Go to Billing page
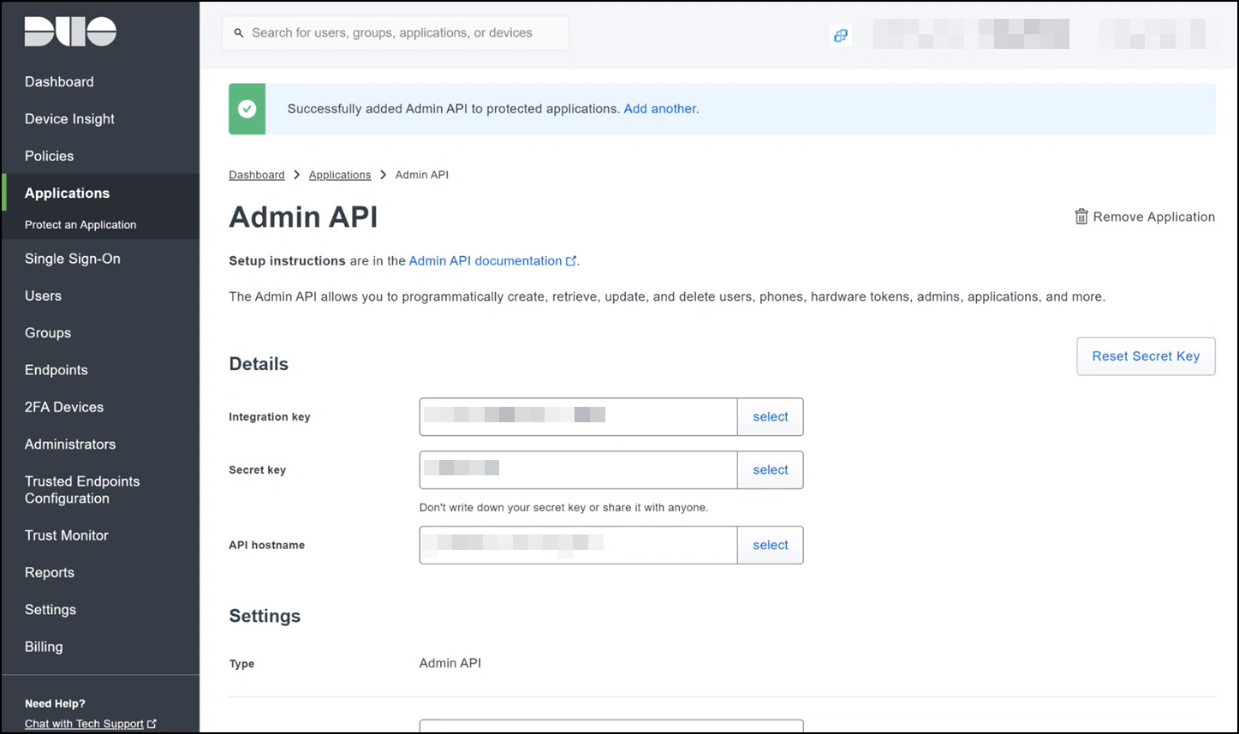This screenshot has height=734, width=1239. pos(44,647)
